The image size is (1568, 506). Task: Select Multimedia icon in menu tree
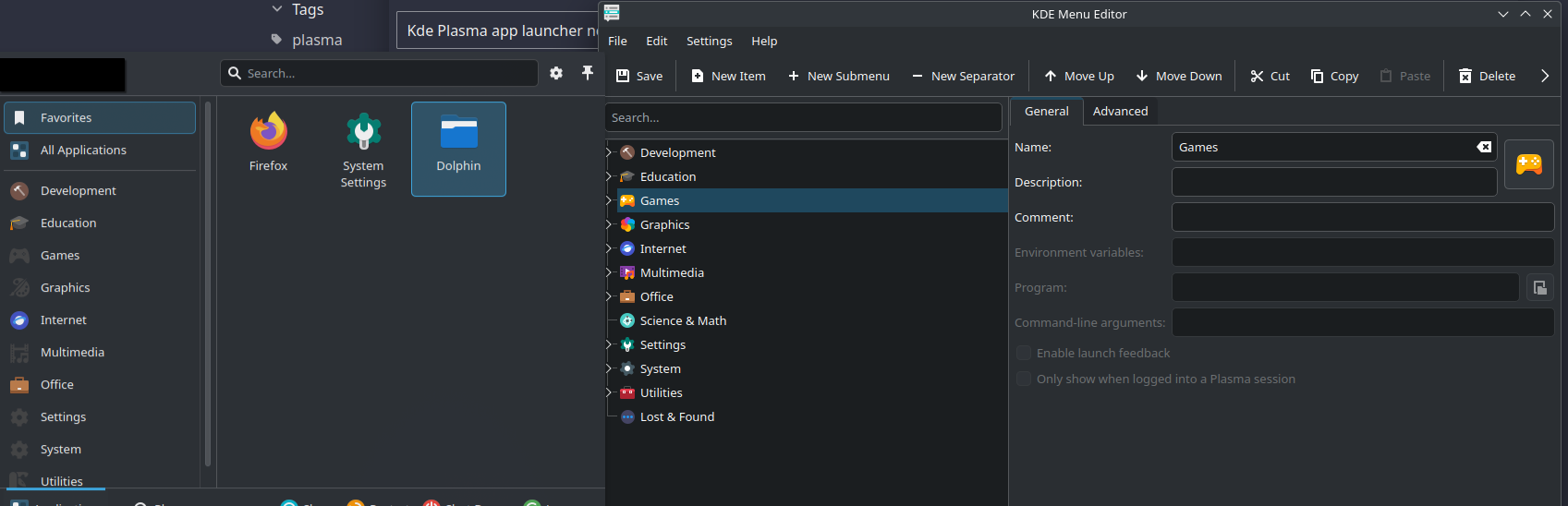[627, 272]
